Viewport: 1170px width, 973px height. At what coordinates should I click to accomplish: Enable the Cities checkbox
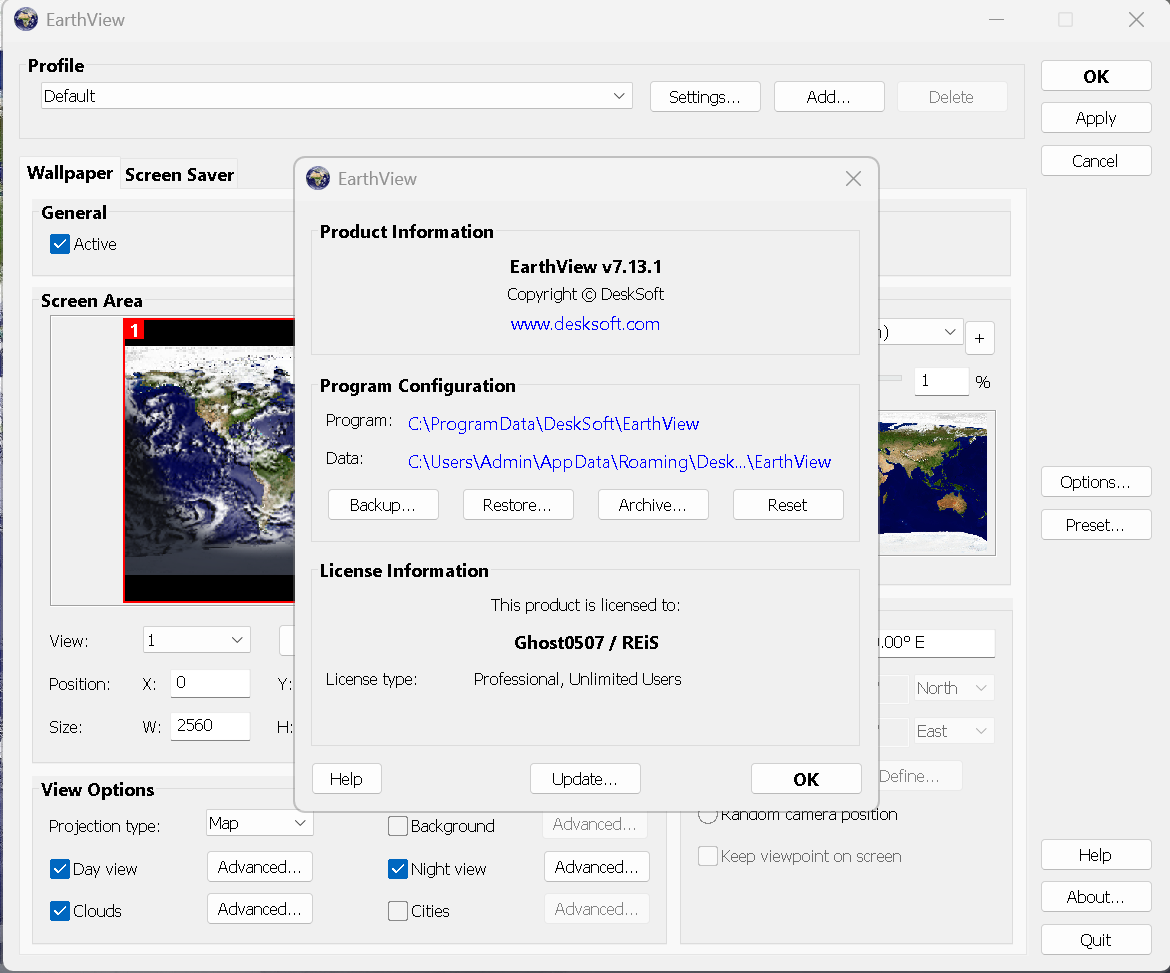(398, 910)
